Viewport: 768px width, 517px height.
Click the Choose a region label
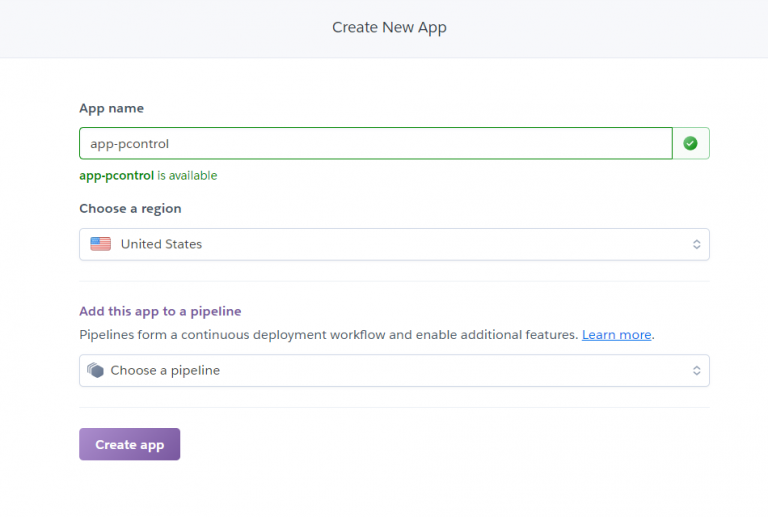pyautogui.click(x=130, y=209)
